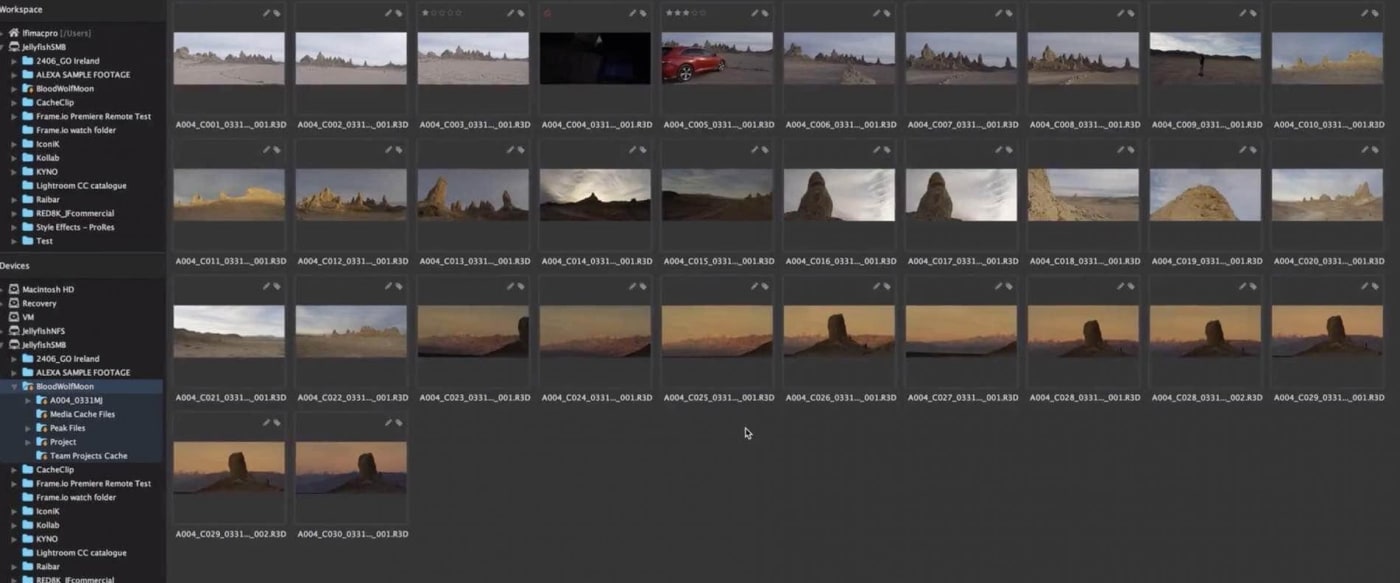The image size is (1400, 583).
Task: Expand the Peak Files folder
Action: click(x=28, y=428)
